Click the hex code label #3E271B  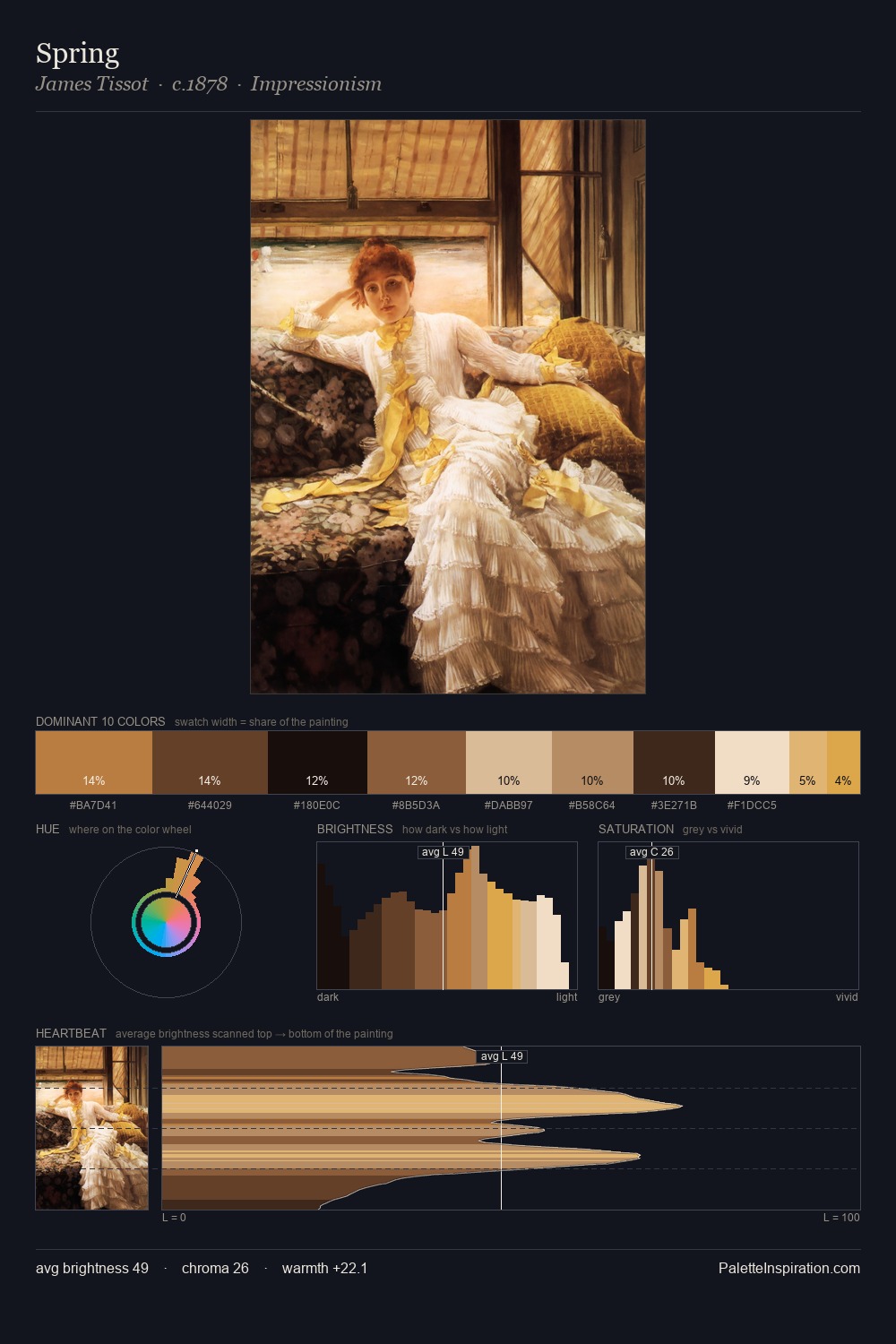pos(674,806)
